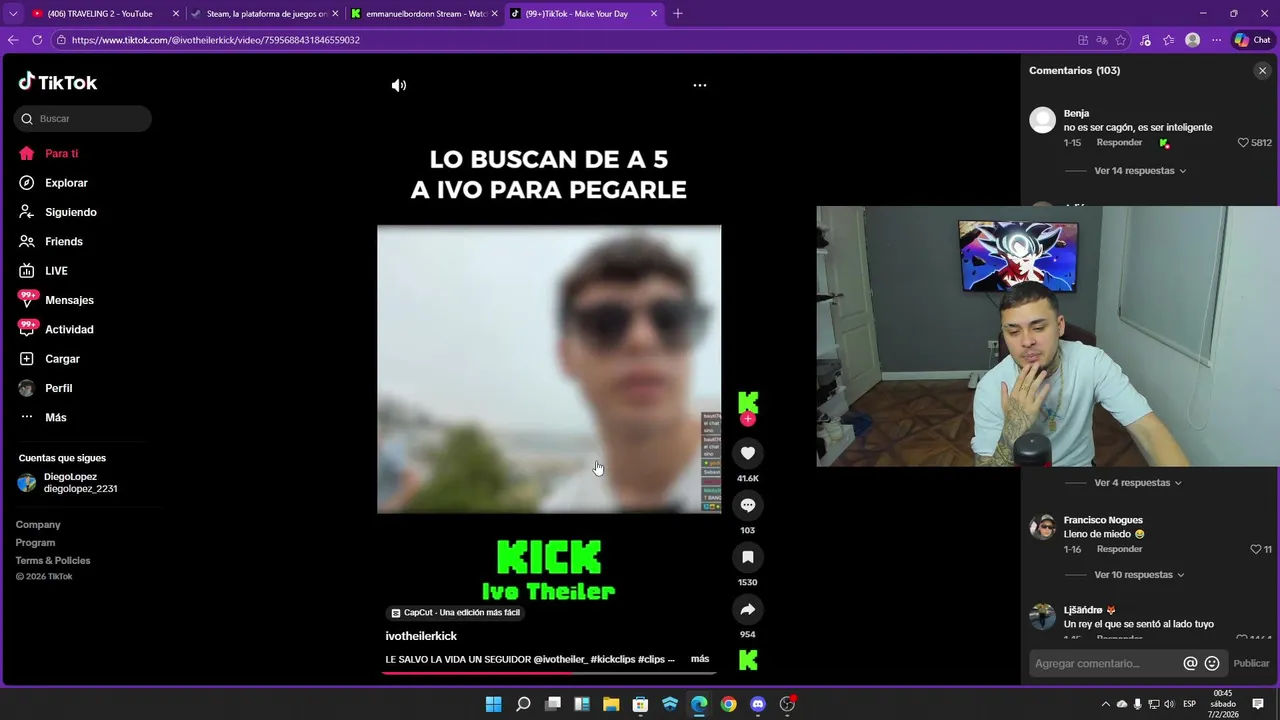Open Perfil in the sidebar
This screenshot has height=720, width=1280.
tap(58, 388)
